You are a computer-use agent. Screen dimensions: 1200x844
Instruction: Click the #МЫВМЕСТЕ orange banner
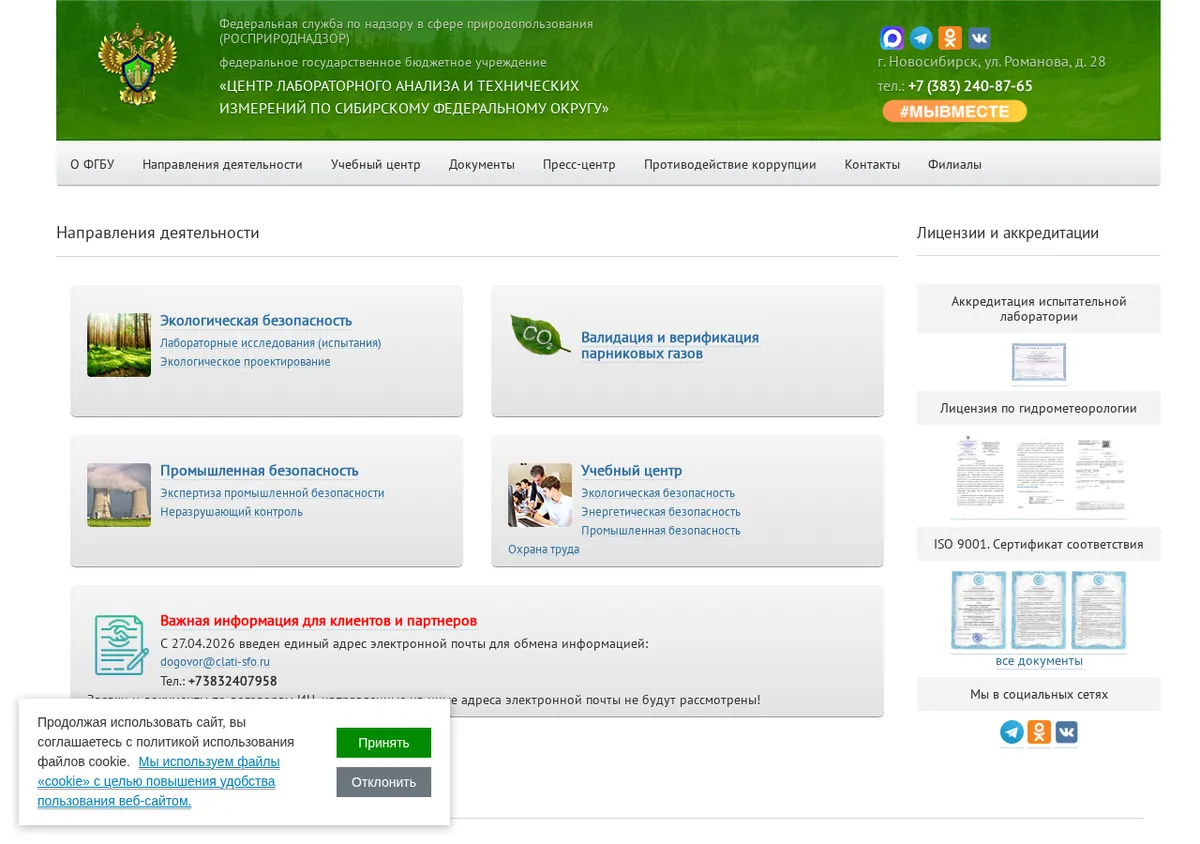(x=954, y=111)
